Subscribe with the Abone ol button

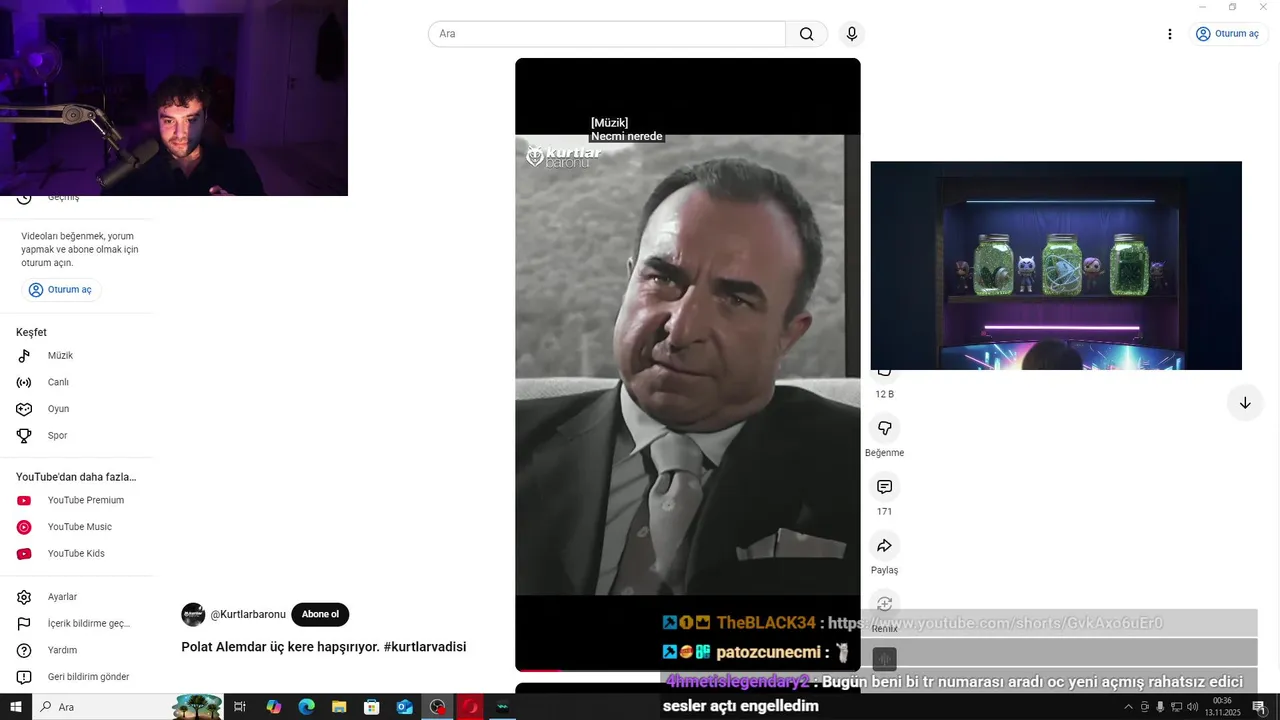click(320, 615)
